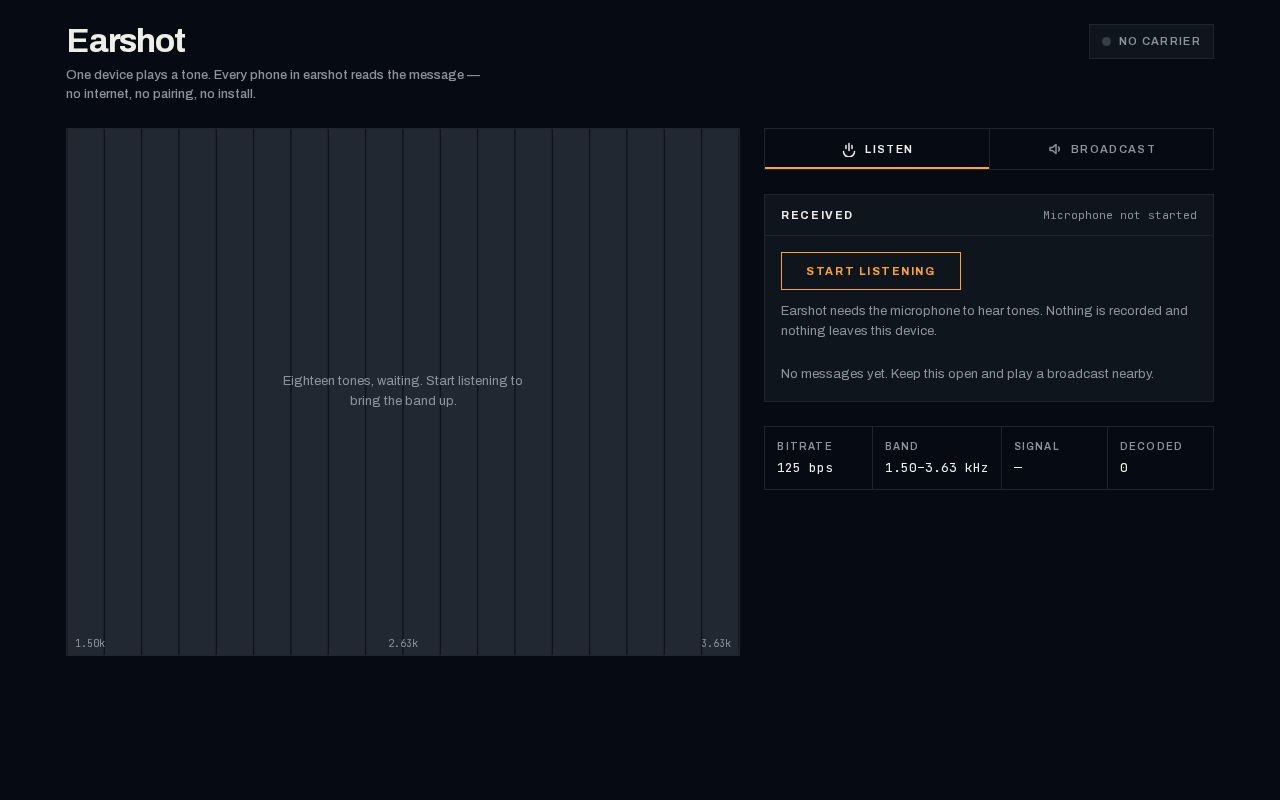Click the 'One device plays a tone' tagline
Viewport: 1280px width, 800px height.
(273, 84)
